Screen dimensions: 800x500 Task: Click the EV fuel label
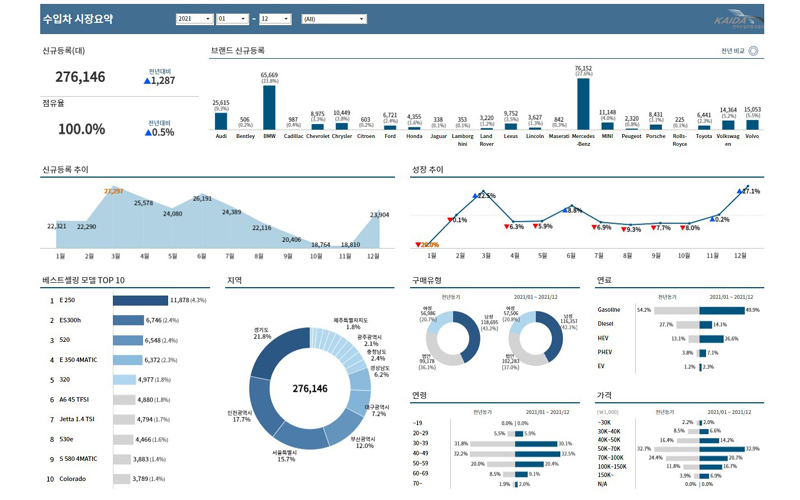click(601, 366)
